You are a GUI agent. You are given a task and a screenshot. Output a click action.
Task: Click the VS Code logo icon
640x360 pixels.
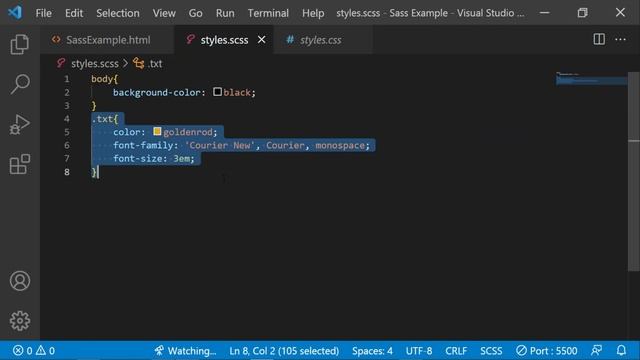pyautogui.click(x=15, y=13)
